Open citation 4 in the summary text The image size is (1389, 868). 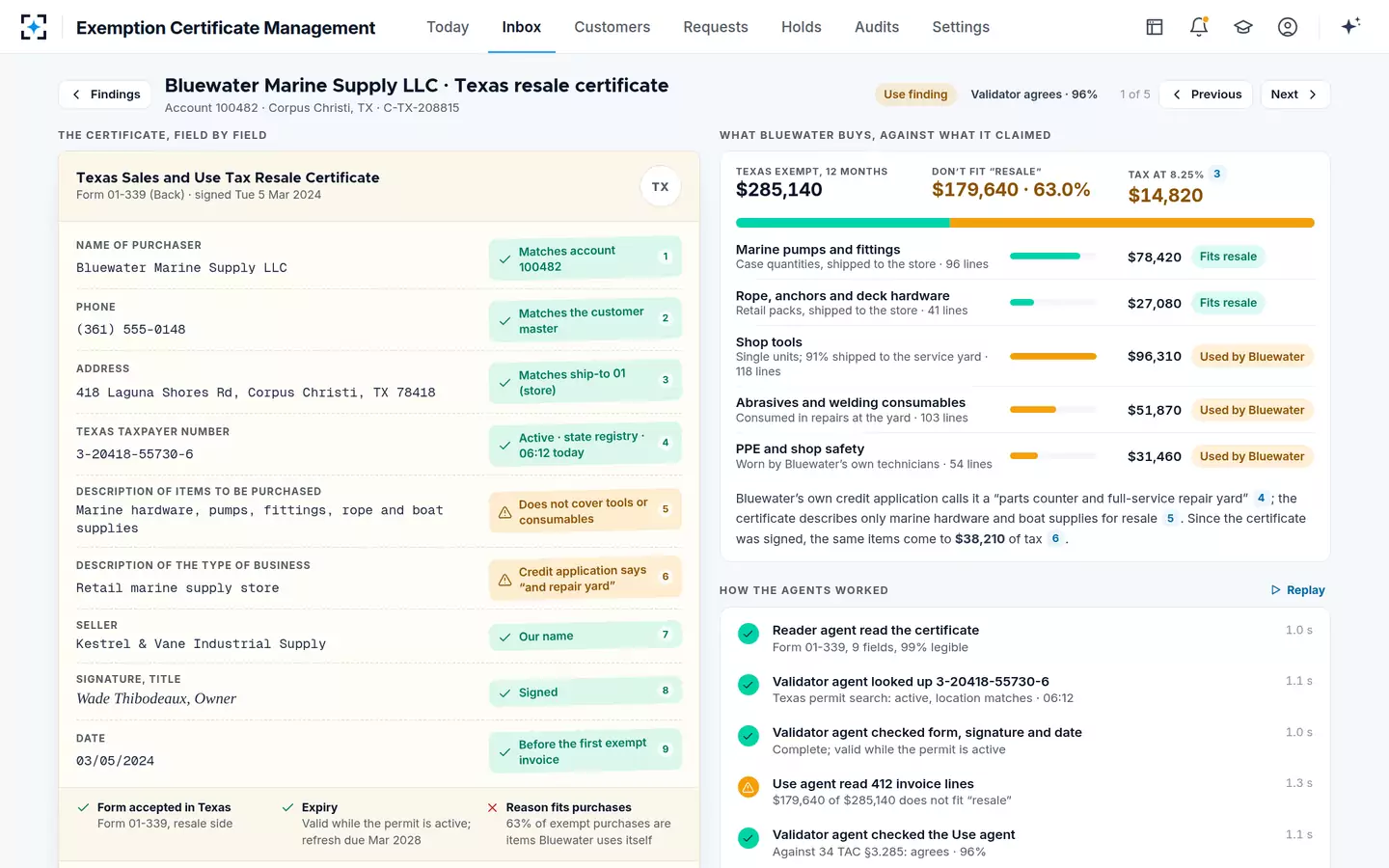[x=1261, y=499]
